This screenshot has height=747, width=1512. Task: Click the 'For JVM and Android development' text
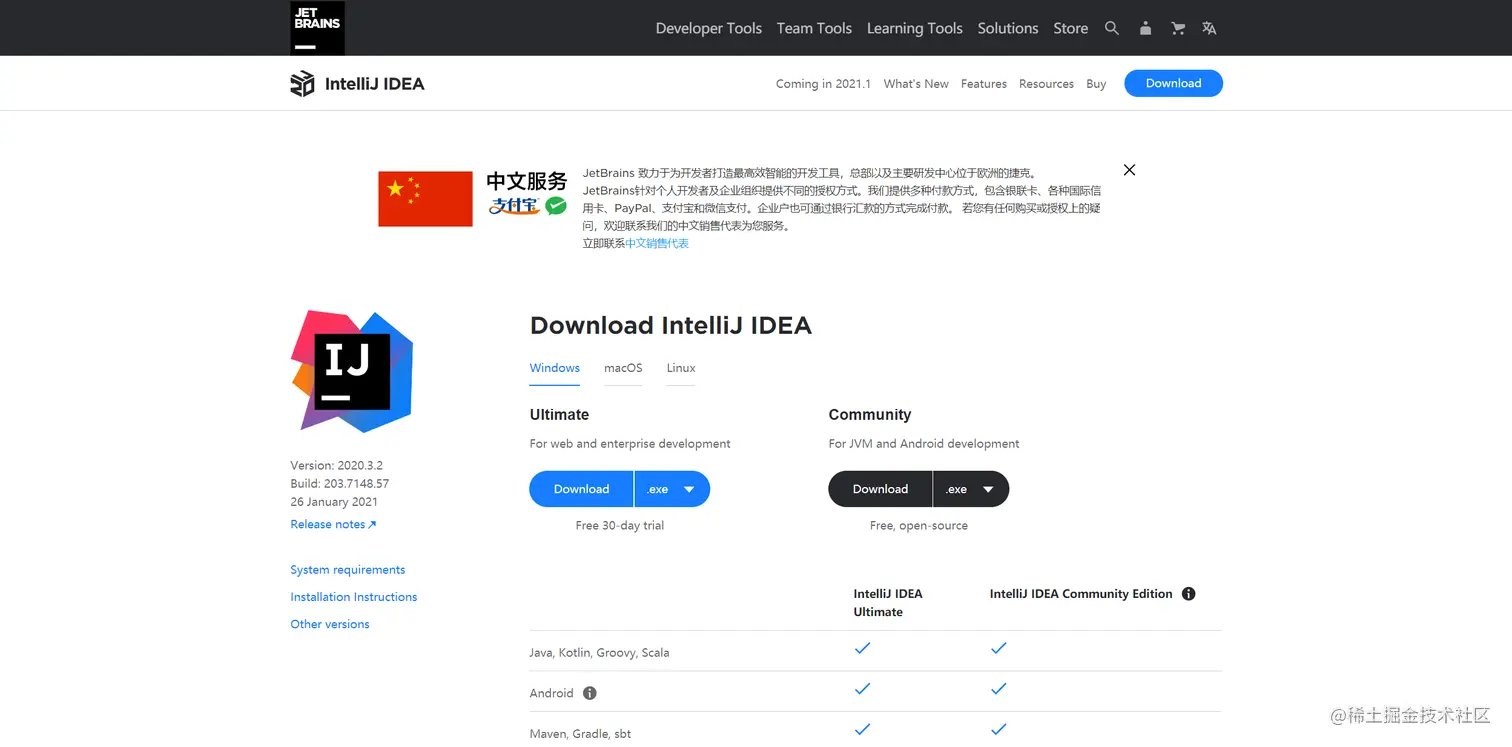click(923, 444)
